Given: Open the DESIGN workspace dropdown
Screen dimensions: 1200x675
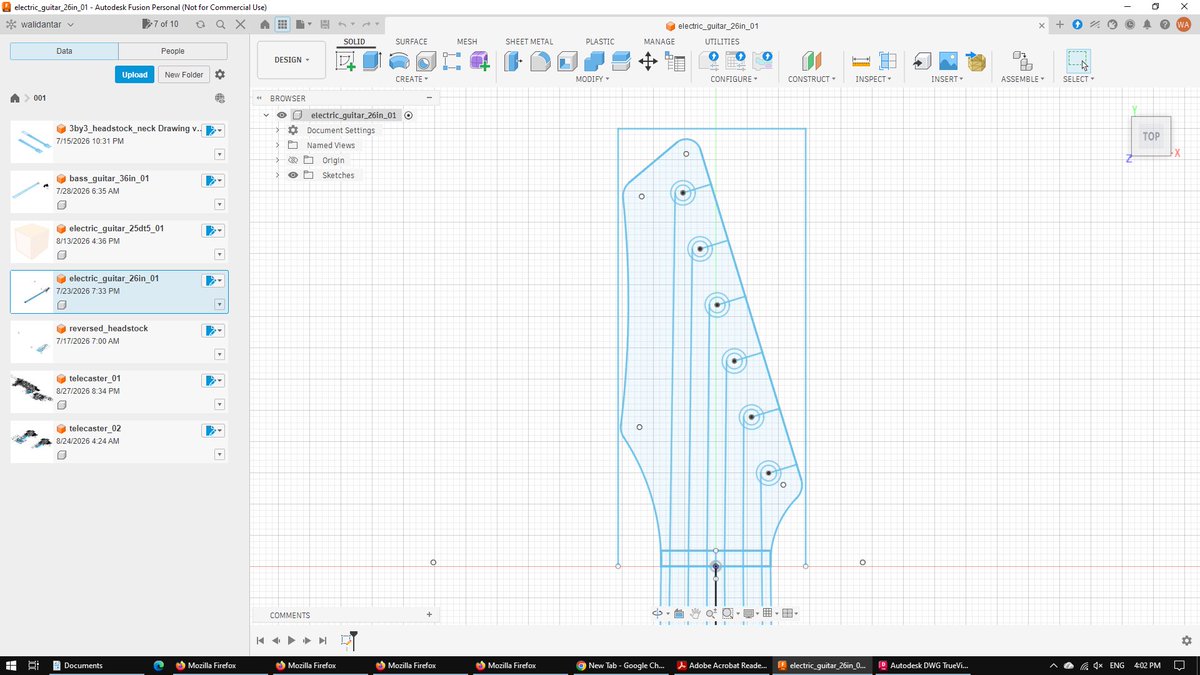Looking at the screenshot, I should click(x=291, y=60).
